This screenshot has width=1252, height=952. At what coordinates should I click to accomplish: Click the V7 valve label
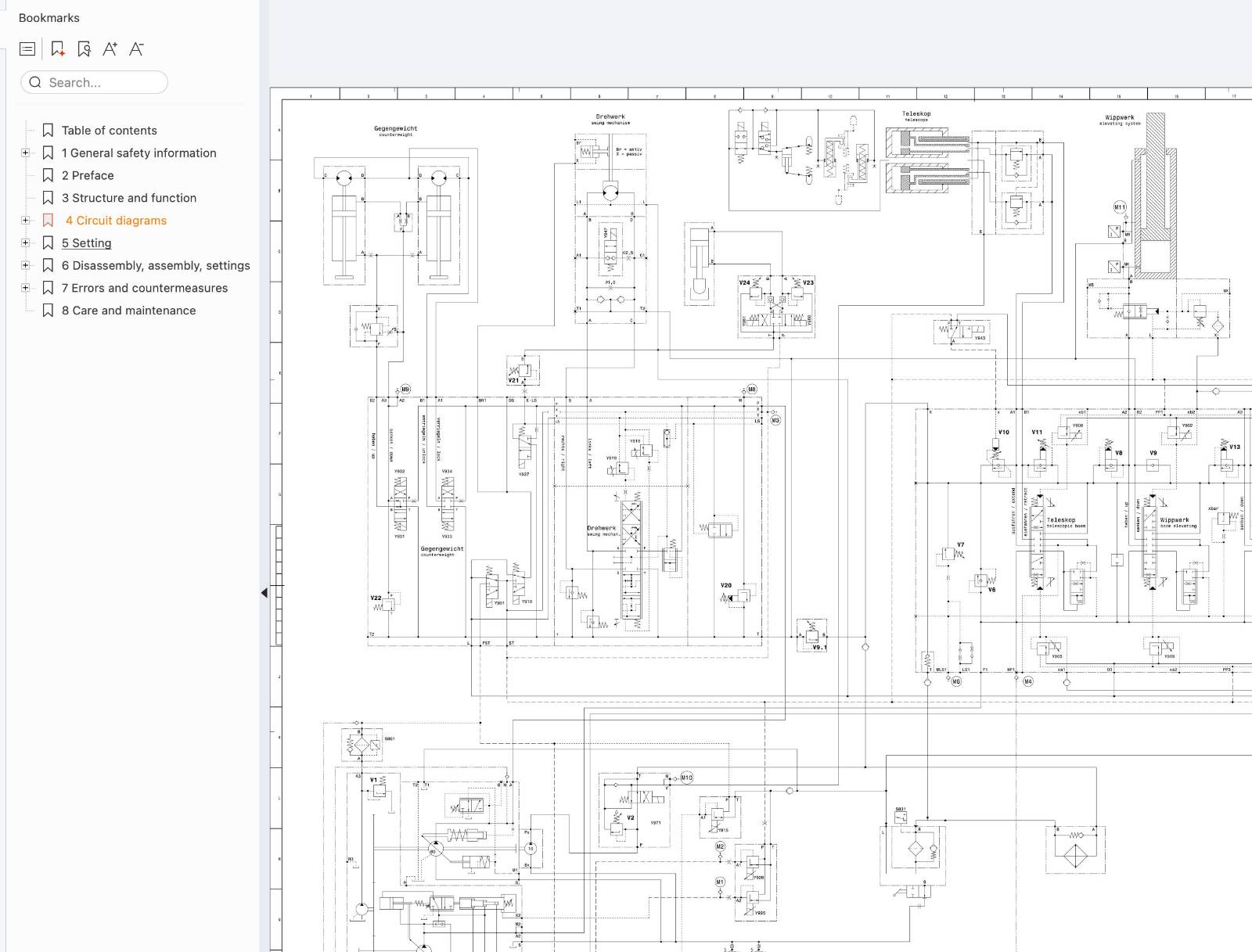pos(961,544)
